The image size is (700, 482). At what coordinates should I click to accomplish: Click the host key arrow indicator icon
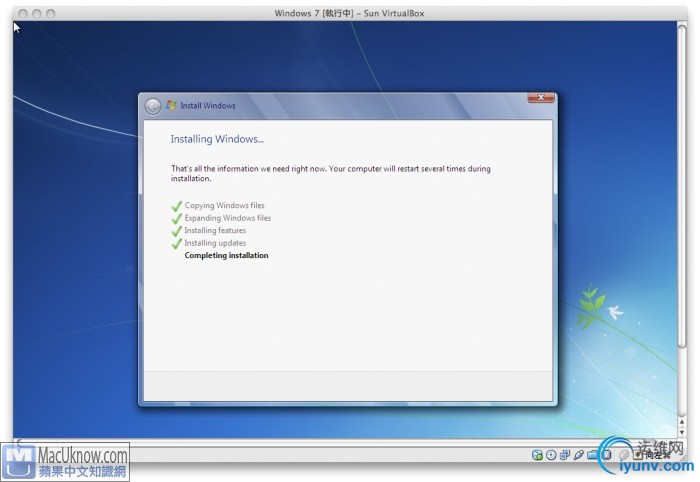(638, 455)
